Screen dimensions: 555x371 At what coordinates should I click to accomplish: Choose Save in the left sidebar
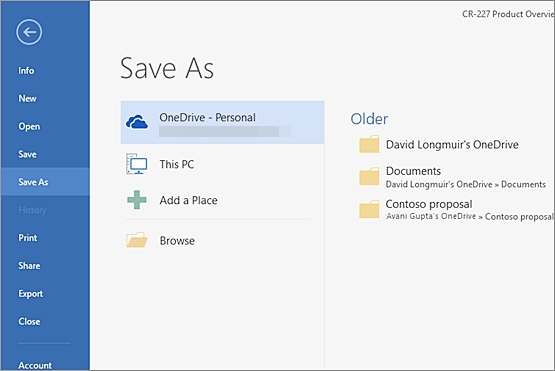pyautogui.click(x=27, y=154)
